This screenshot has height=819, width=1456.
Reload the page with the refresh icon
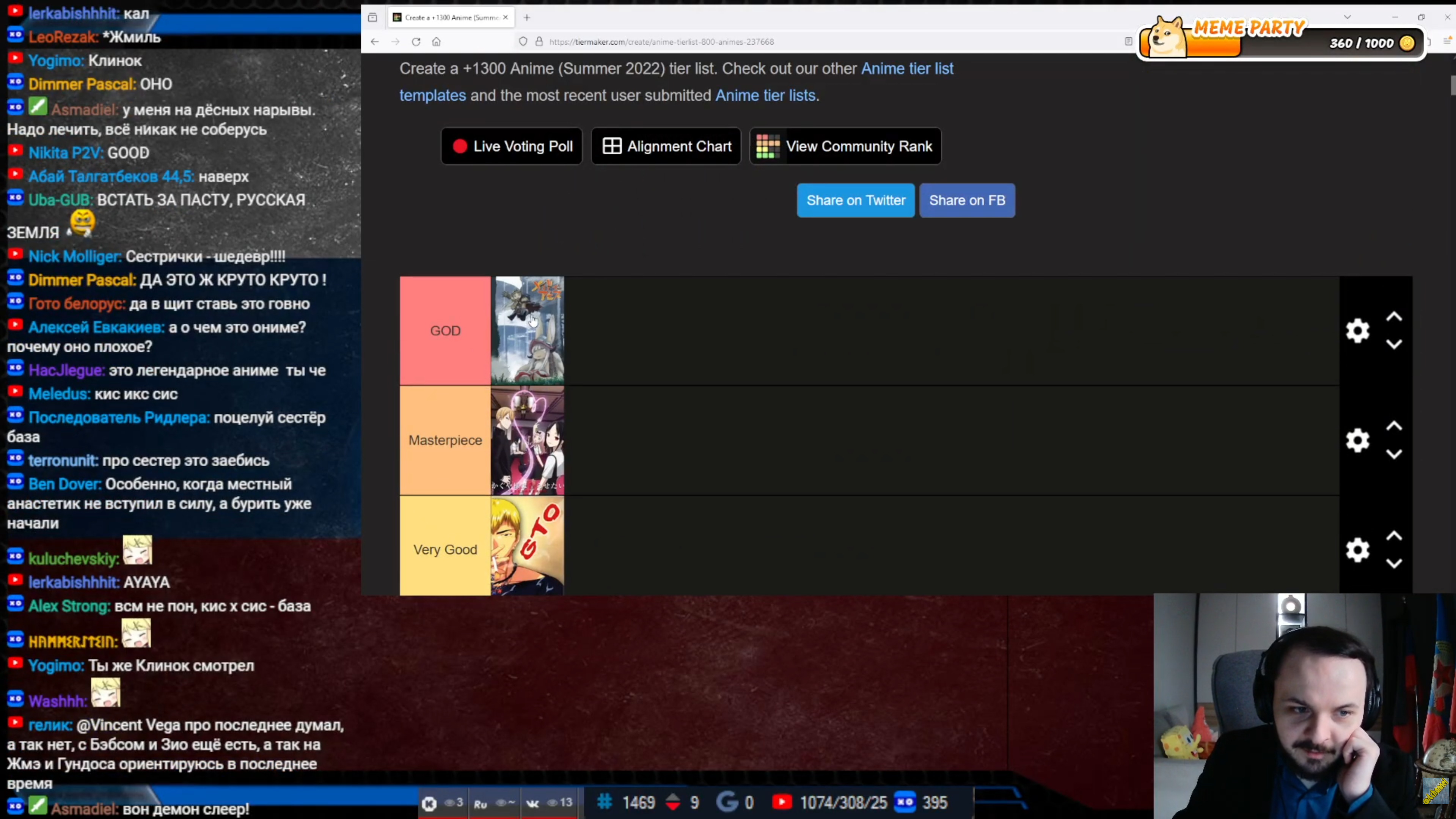[416, 42]
